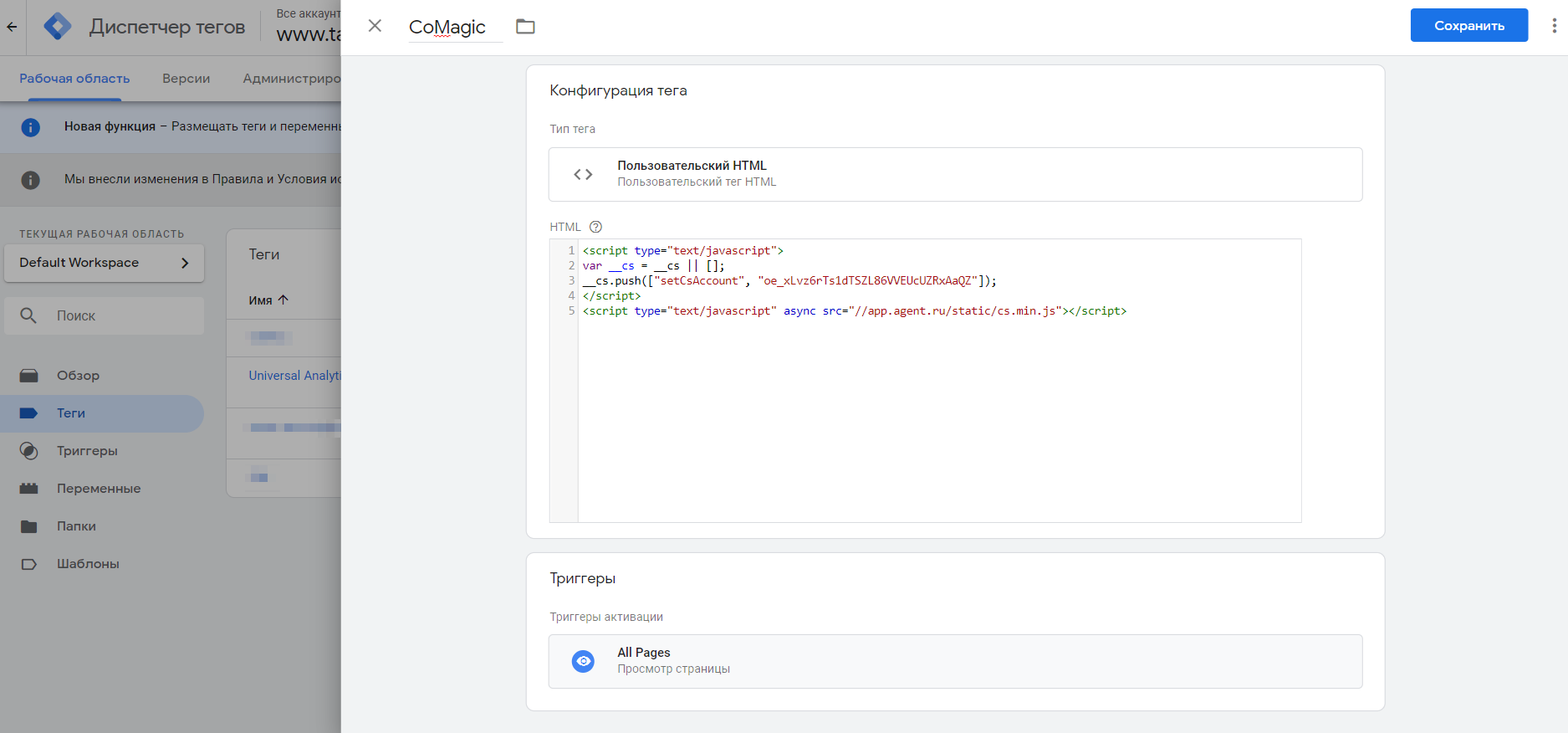Click the Конфигурация тега heading
The image size is (1568, 733).
618,90
